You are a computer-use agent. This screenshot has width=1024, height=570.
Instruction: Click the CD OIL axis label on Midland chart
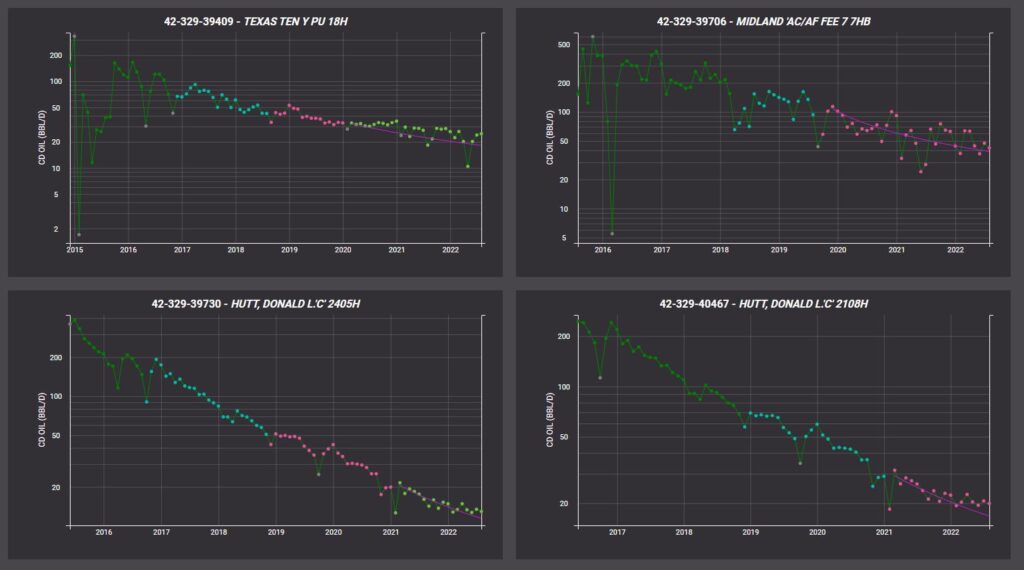(551, 138)
